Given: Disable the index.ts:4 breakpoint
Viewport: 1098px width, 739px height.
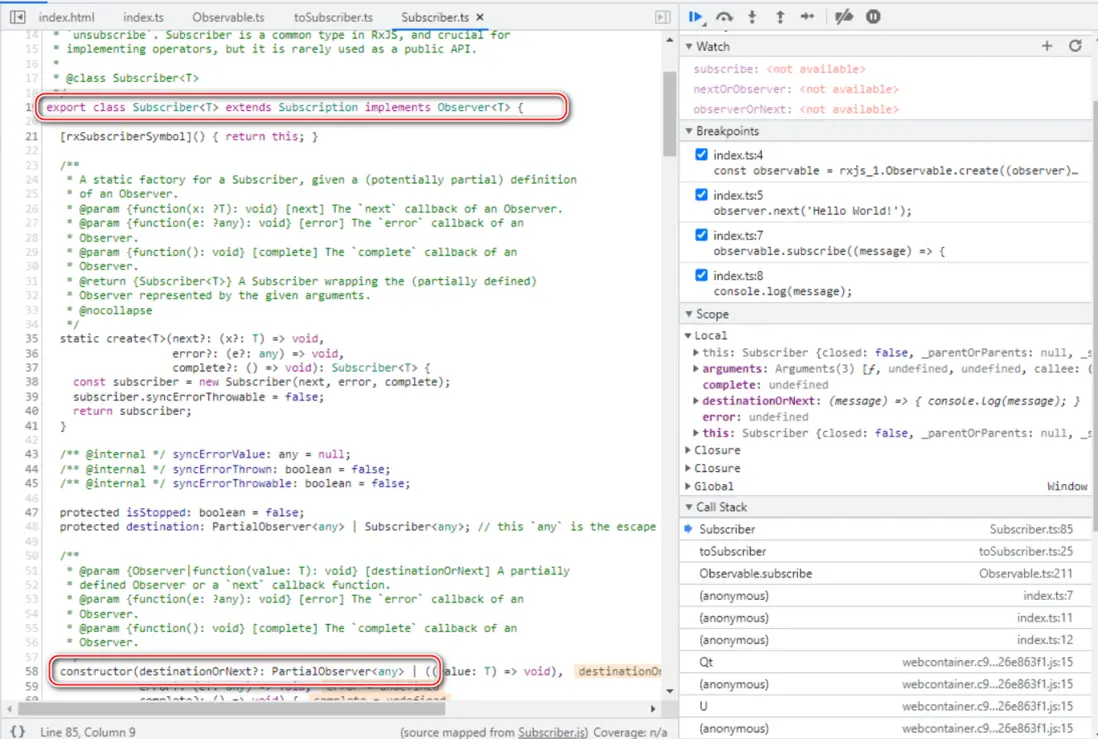Looking at the screenshot, I should 701,155.
